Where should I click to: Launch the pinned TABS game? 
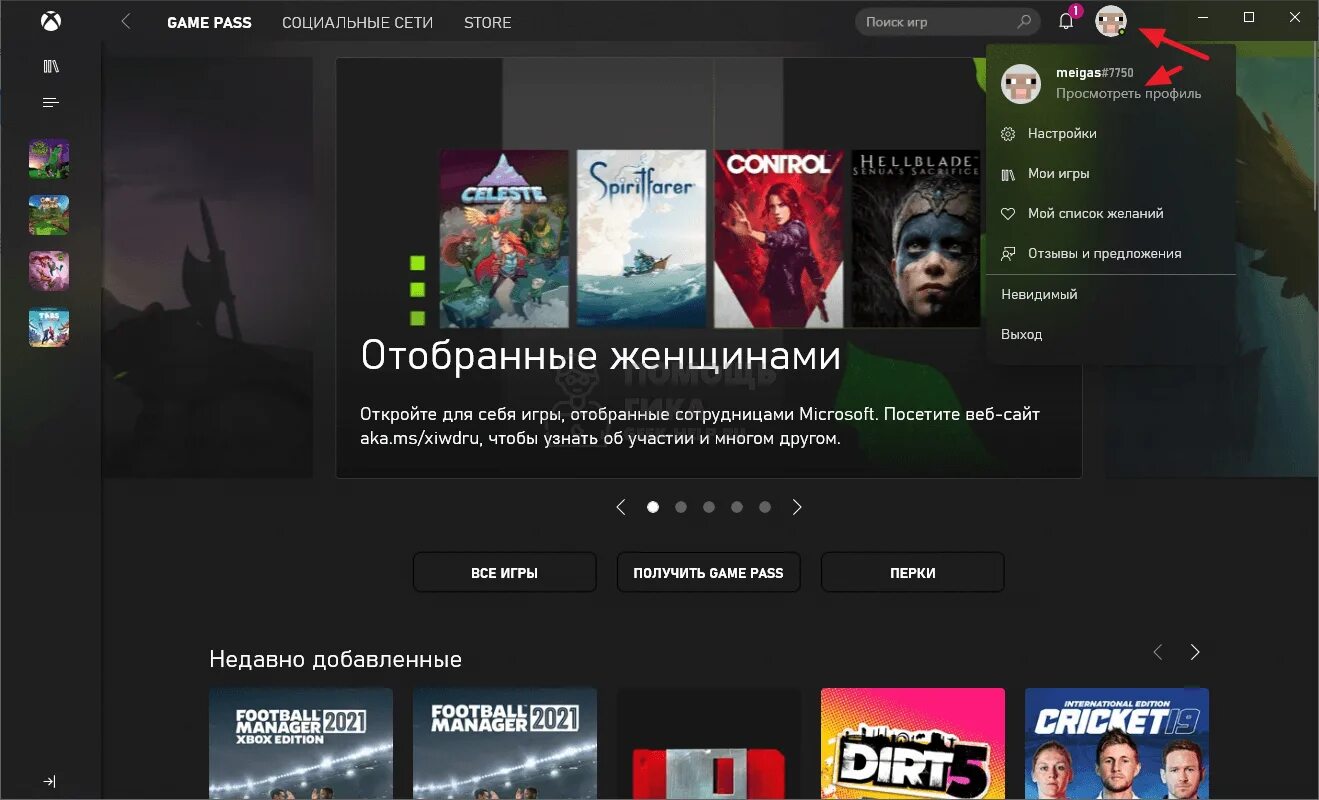(49, 327)
